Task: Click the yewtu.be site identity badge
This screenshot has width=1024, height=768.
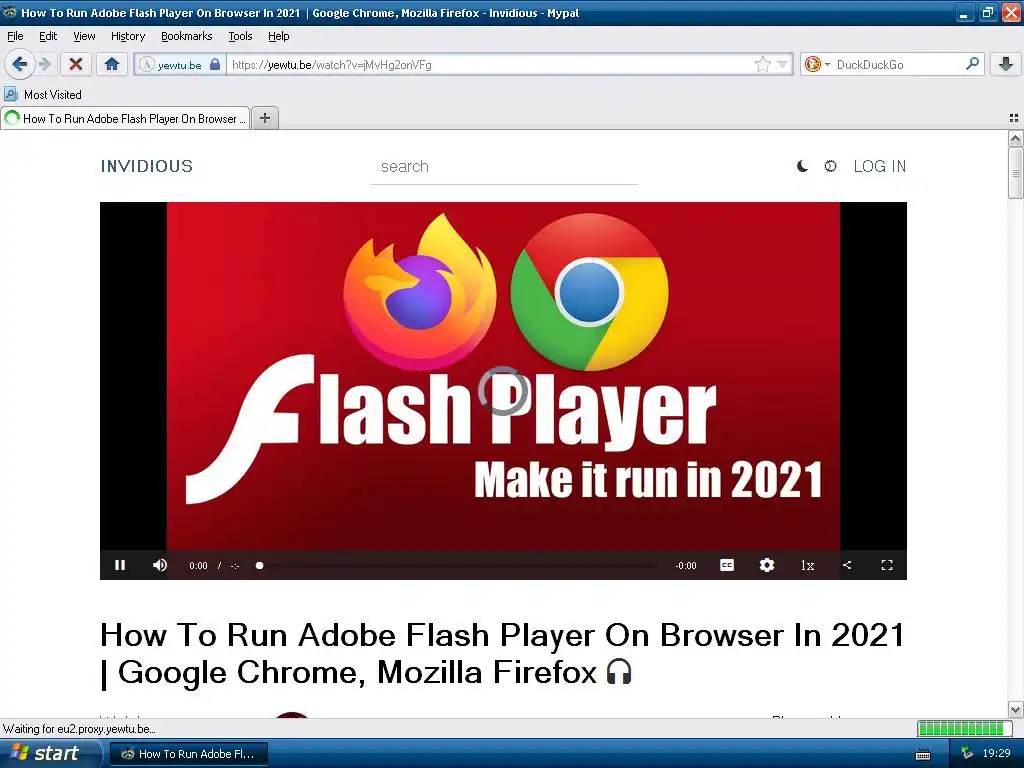Action: [x=180, y=65]
